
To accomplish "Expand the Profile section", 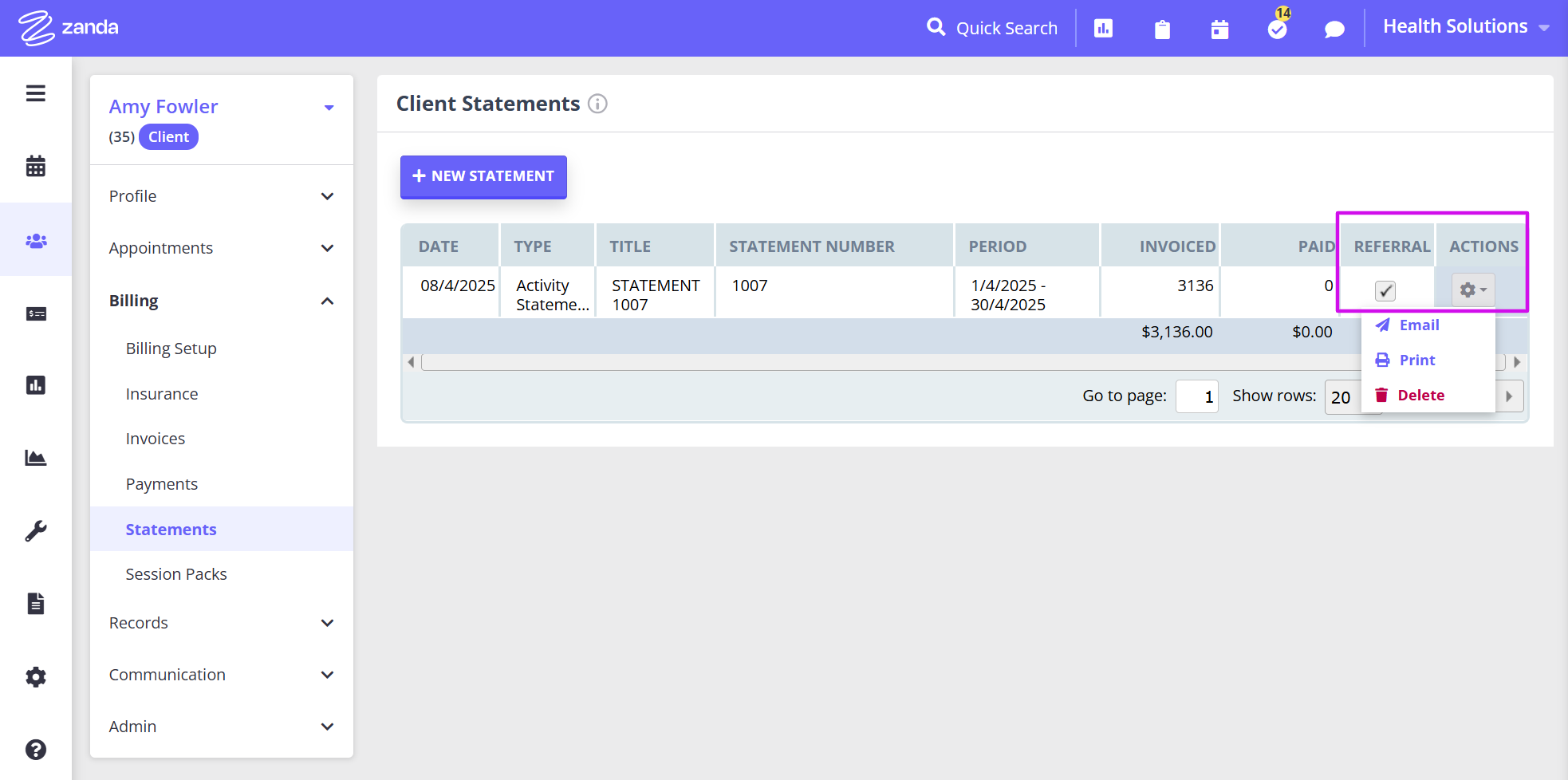I will (x=222, y=196).
